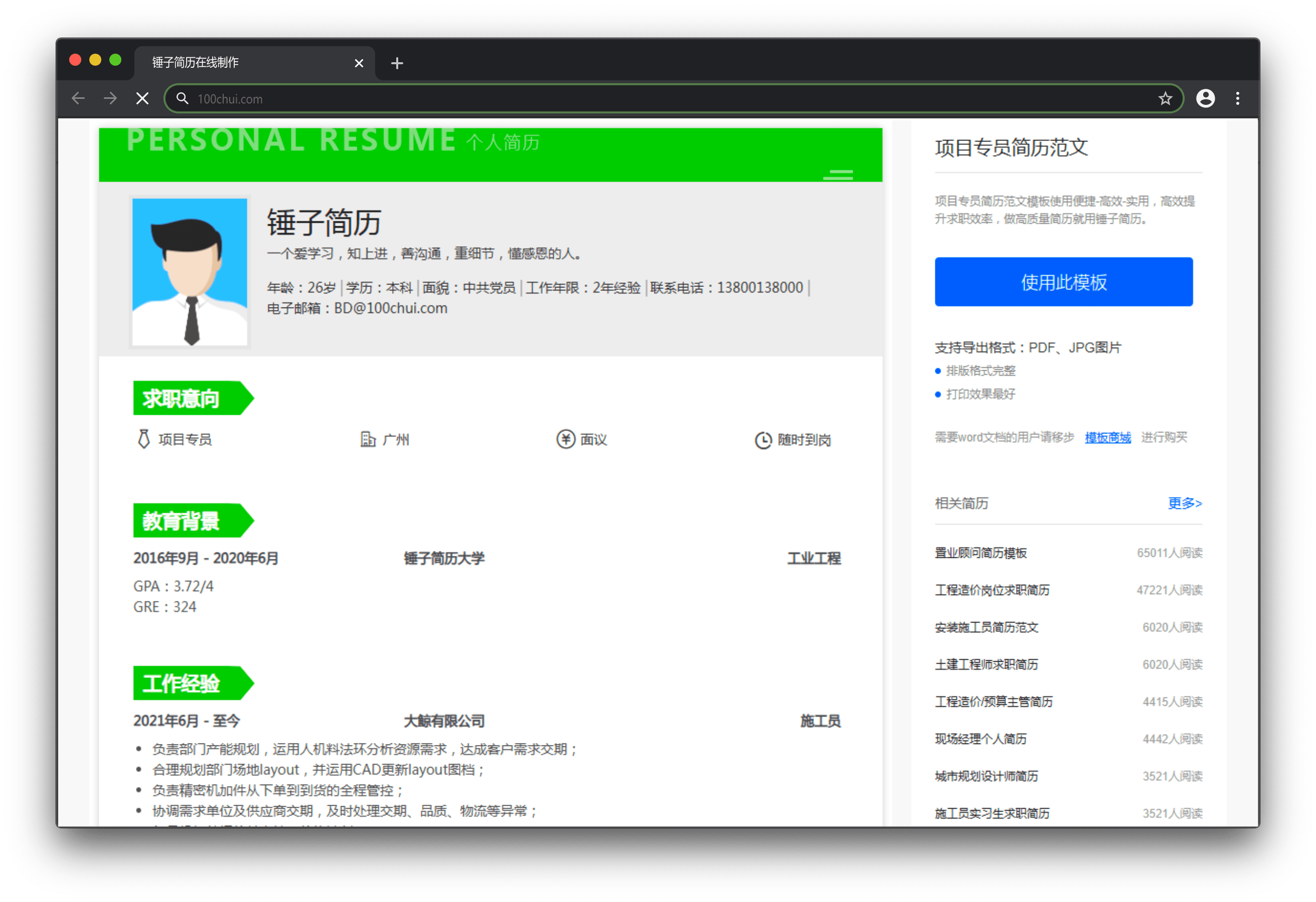Stop page loading with X icon
This screenshot has width=1316, height=902.
click(143, 99)
